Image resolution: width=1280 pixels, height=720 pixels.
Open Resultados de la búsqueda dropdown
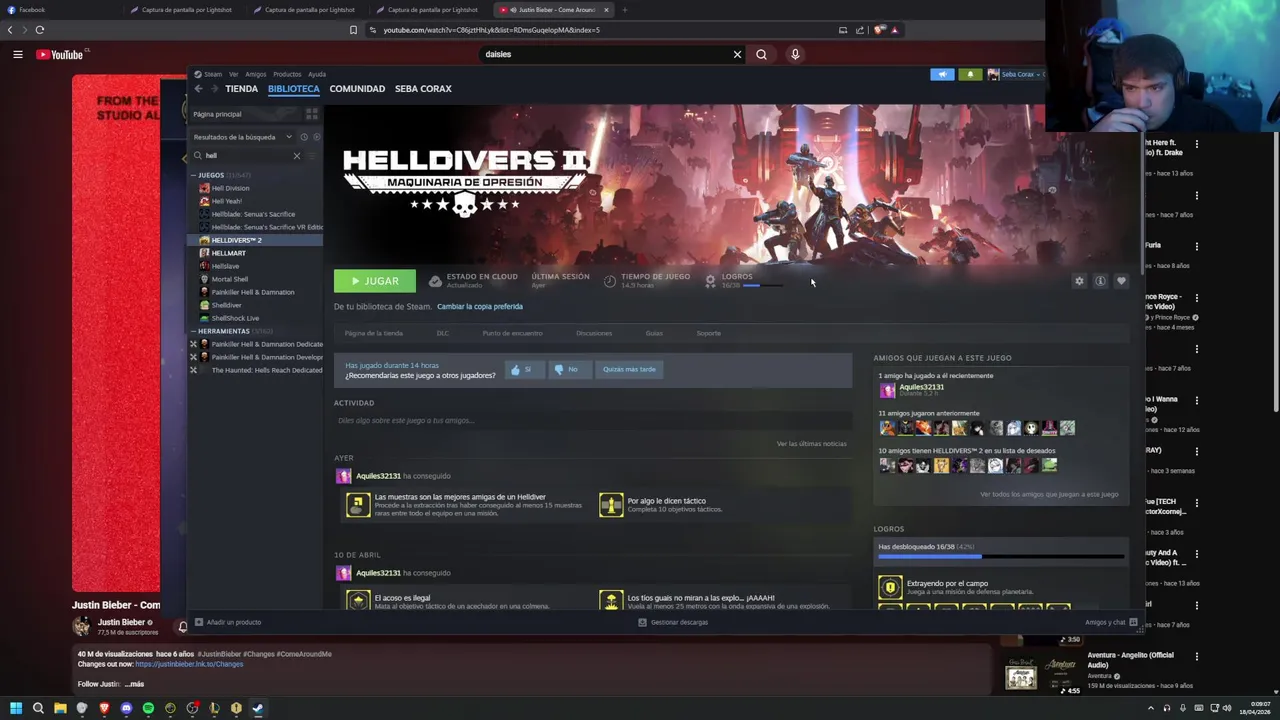243,137
